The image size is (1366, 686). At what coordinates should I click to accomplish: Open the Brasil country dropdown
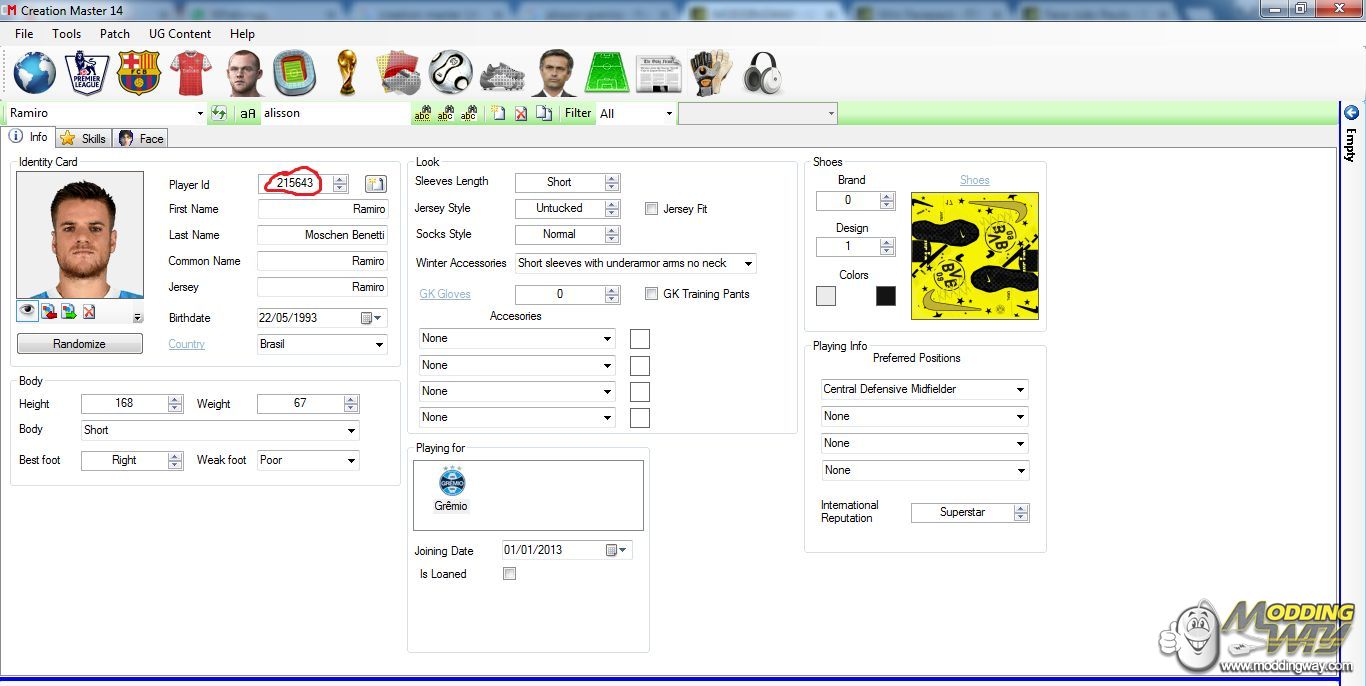380,344
